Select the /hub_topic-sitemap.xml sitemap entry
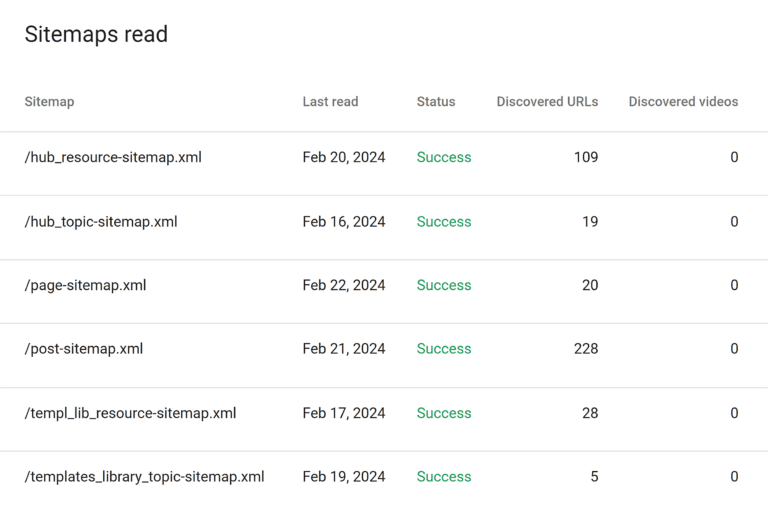Image resolution: width=768 pixels, height=513 pixels. coord(101,221)
